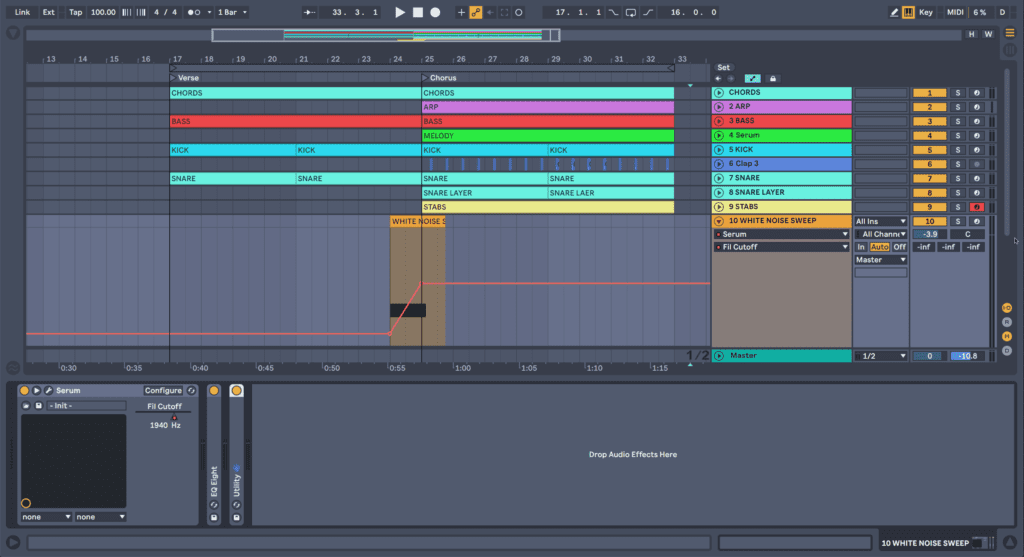
Task: Launch the CHORDS track play icon
Action: pos(719,93)
